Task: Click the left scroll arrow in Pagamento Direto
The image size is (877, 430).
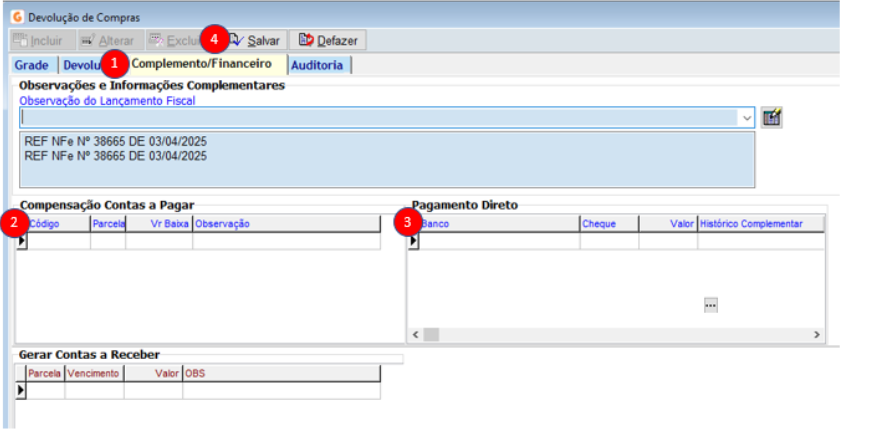Action: pos(416,334)
